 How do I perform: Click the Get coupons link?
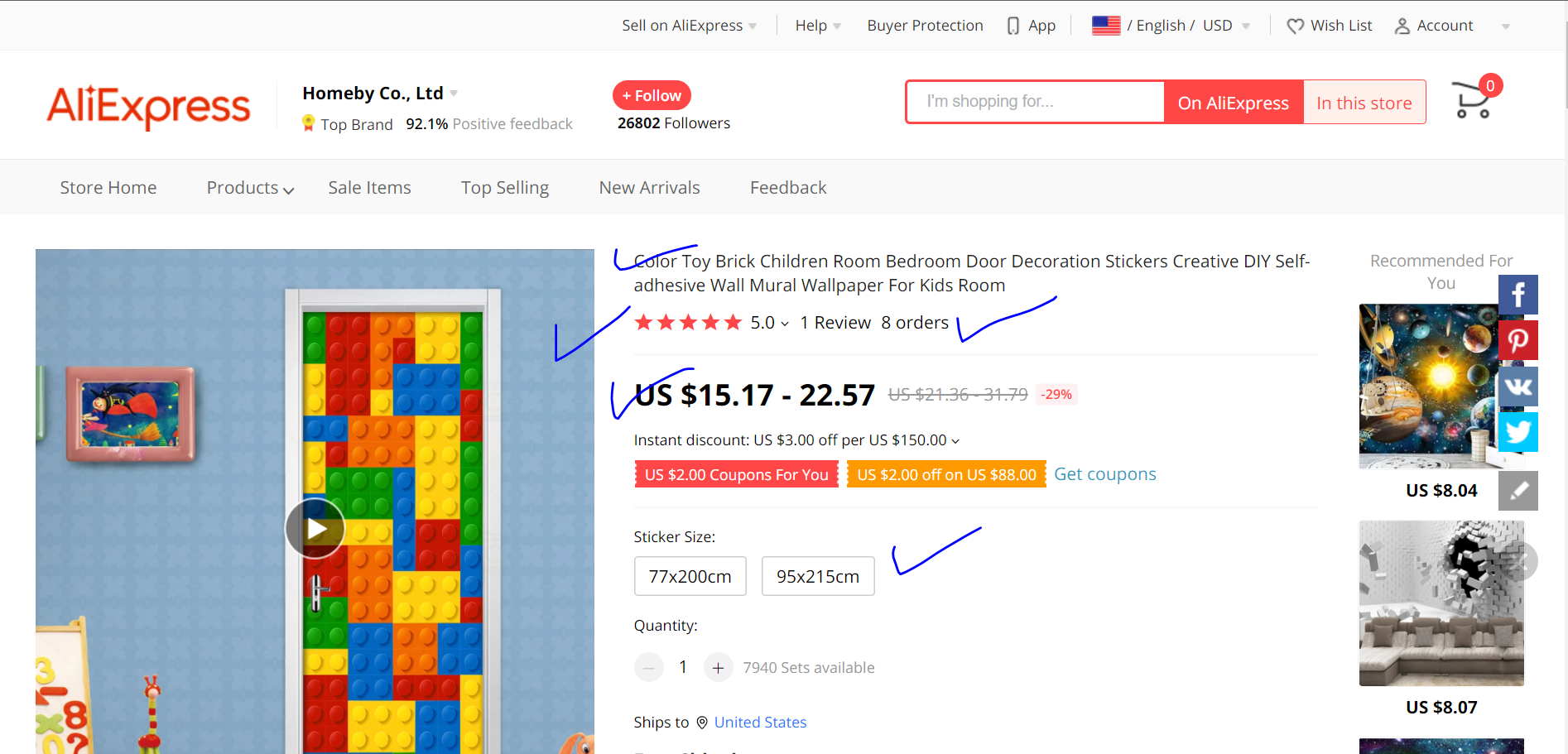coord(1104,474)
